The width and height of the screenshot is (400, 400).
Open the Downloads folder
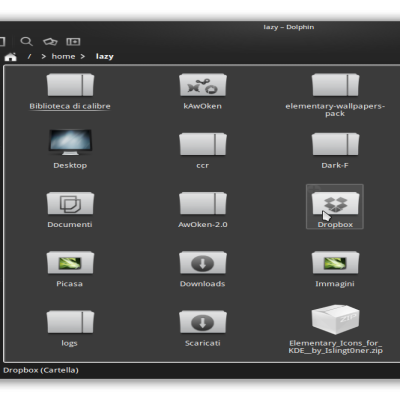tap(203, 269)
